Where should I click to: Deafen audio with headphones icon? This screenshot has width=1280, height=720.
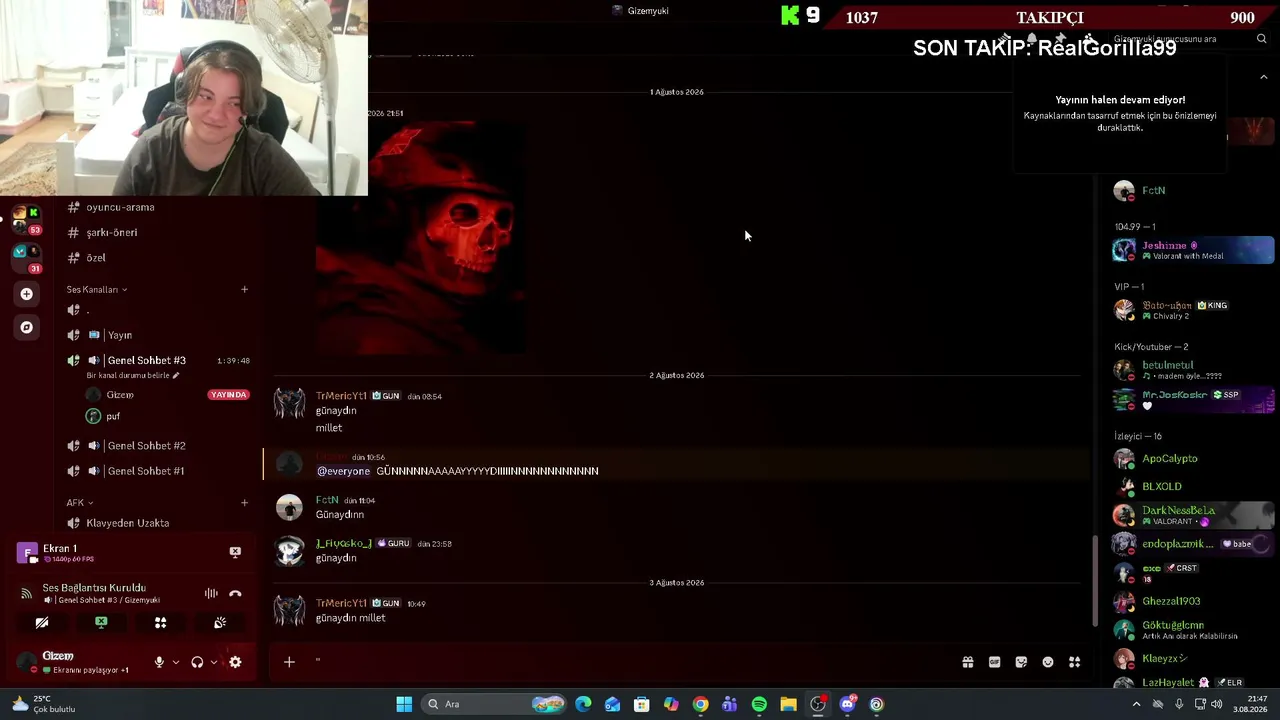[197, 662]
